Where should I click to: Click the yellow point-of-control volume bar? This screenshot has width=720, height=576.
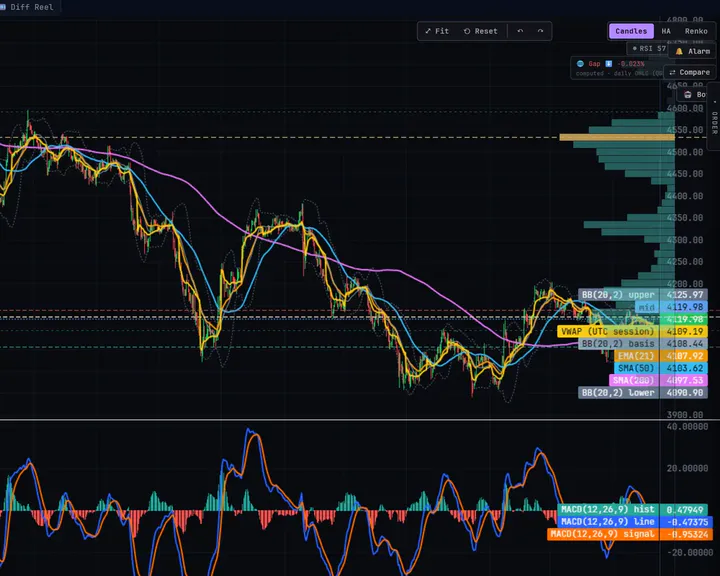click(x=617, y=137)
